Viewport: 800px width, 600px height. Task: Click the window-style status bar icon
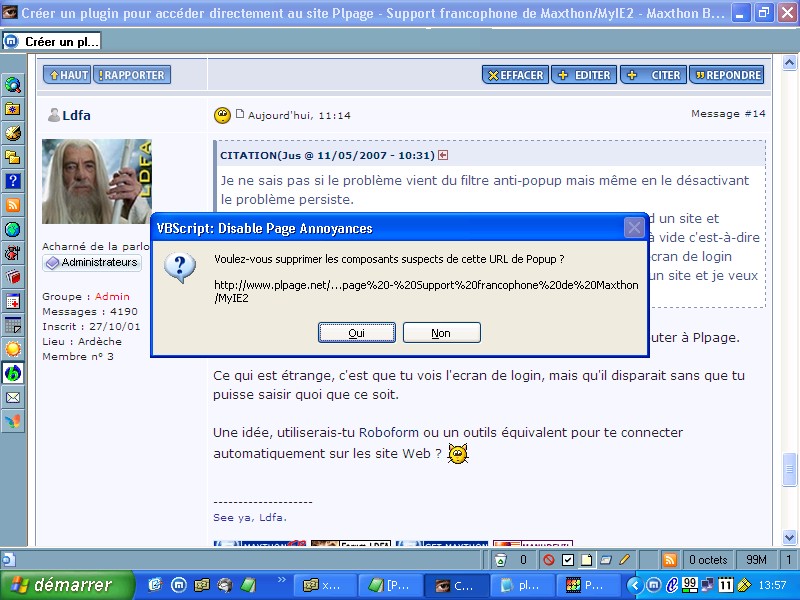(x=606, y=560)
